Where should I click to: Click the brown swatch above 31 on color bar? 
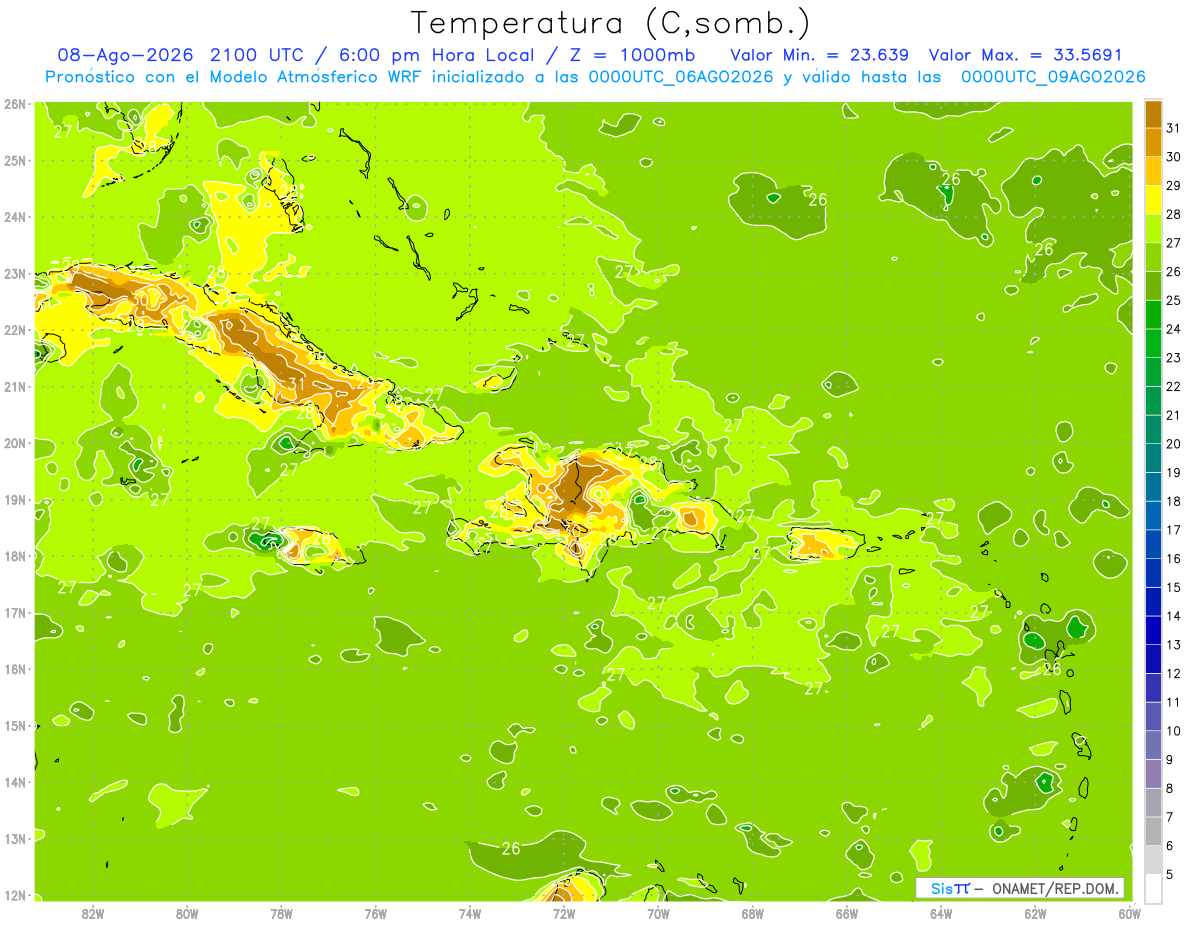(x=1153, y=114)
